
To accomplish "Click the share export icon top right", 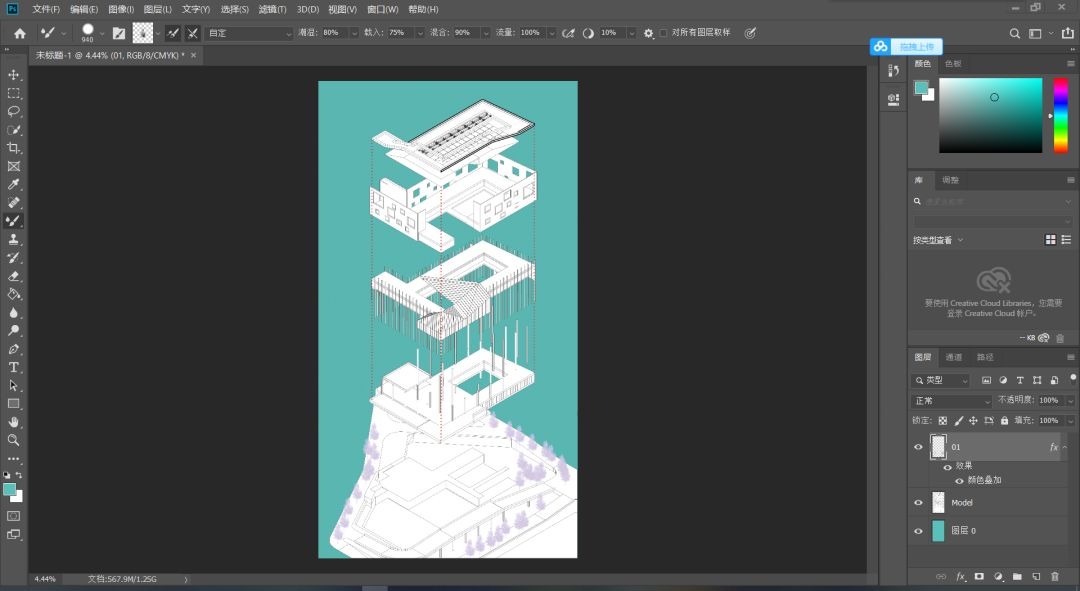I will pyautogui.click(x=1068, y=33).
